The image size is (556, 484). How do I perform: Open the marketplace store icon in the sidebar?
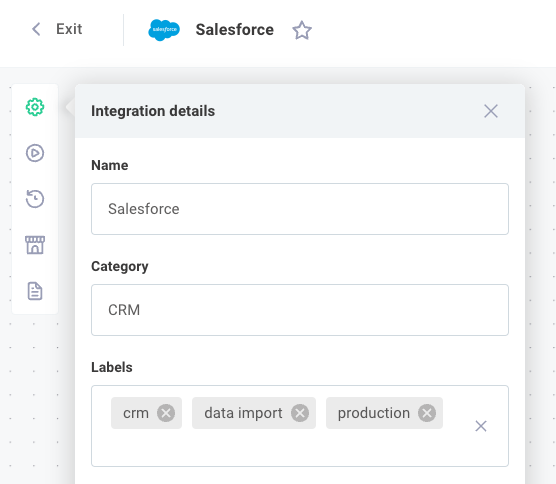tap(35, 245)
